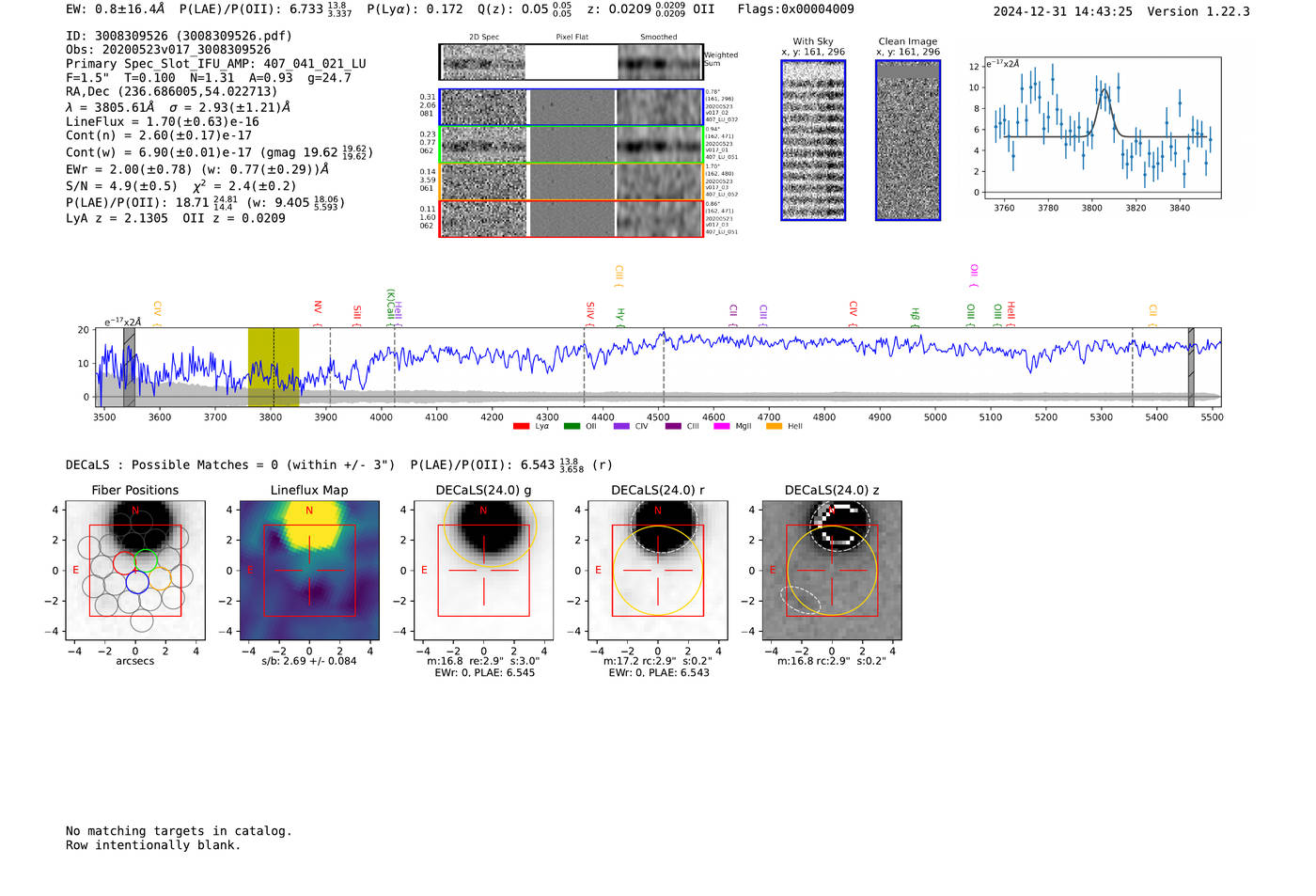Click the red SiIV line label
Viewport: 1316px width, 896px height.
coord(590,312)
